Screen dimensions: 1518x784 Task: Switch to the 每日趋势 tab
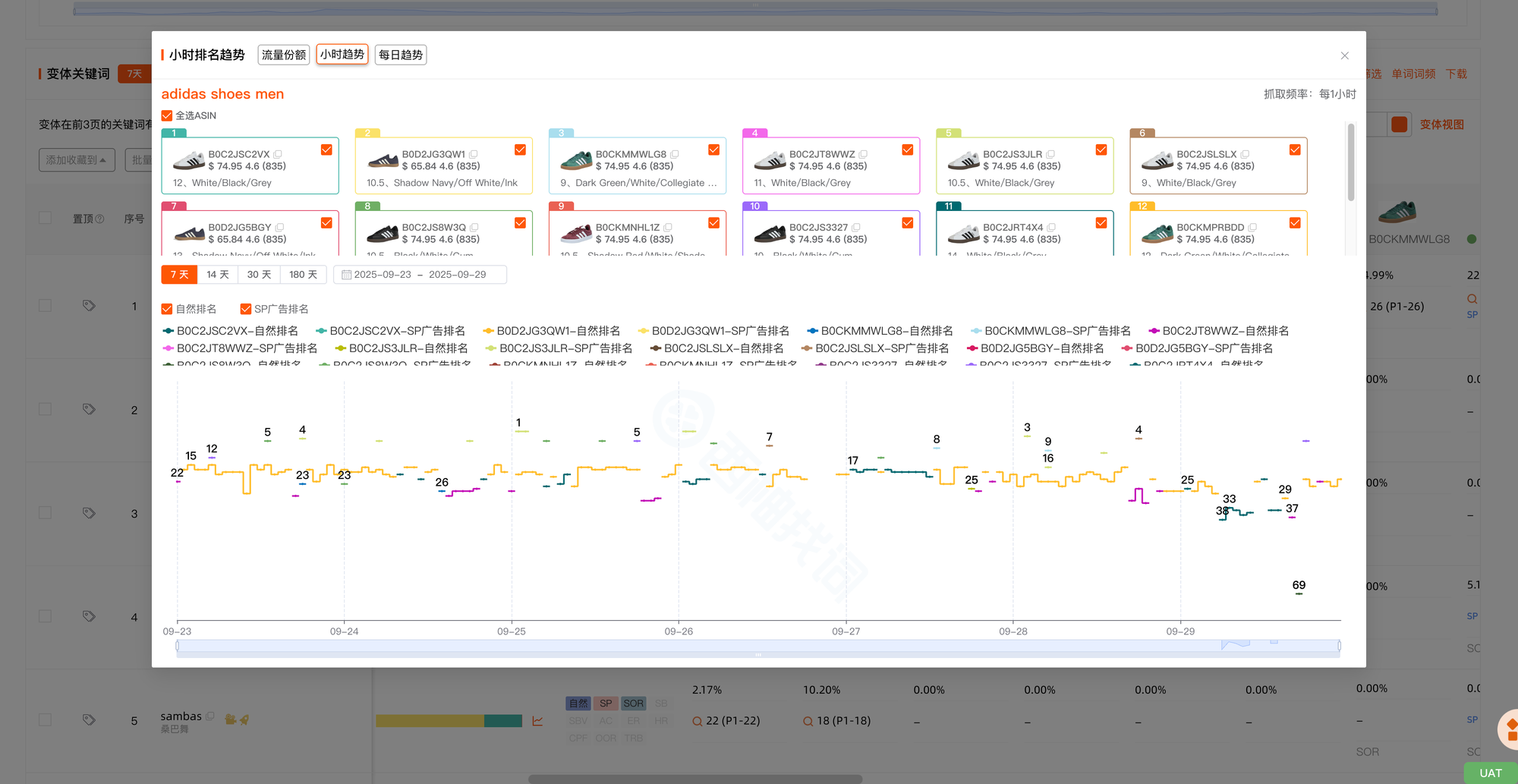(401, 55)
